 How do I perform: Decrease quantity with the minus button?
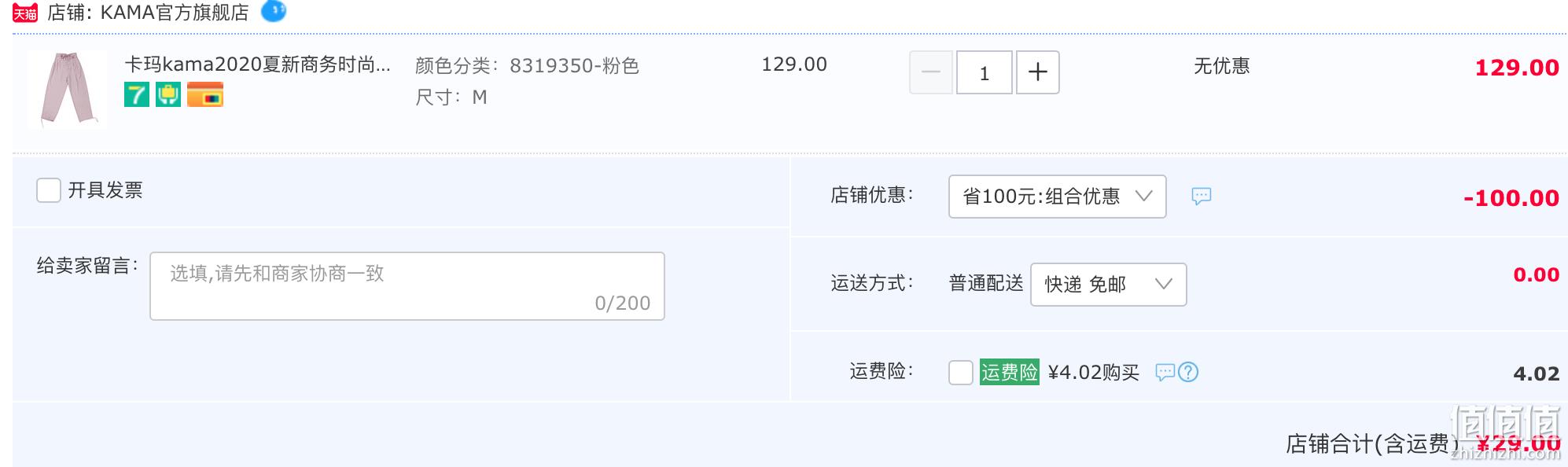point(931,72)
